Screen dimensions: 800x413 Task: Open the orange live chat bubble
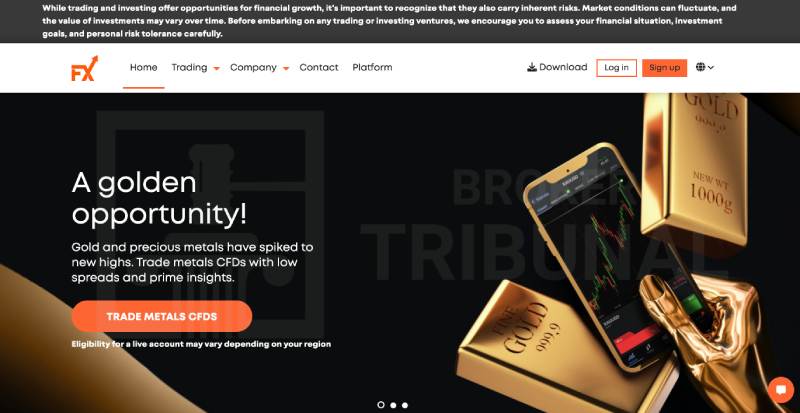(781, 391)
